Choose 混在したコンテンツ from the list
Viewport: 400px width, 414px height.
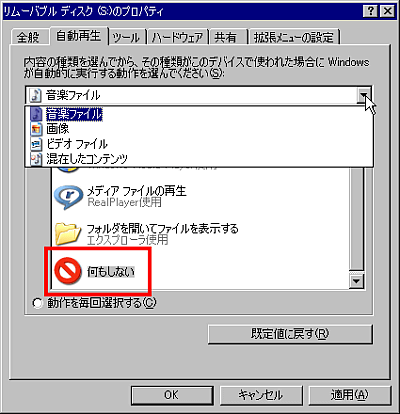[x=87, y=159]
